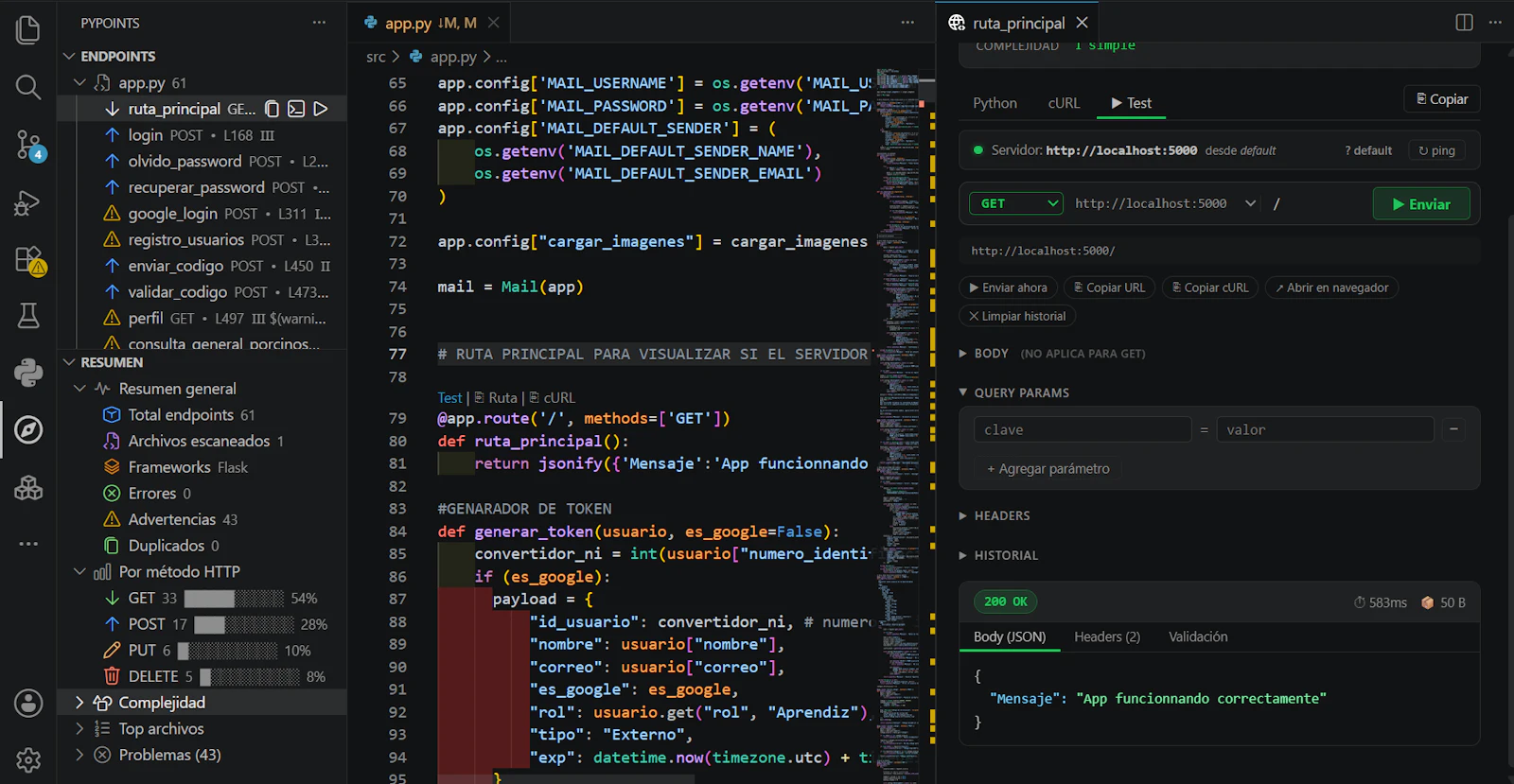Image resolution: width=1514 pixels, height=784 pixels.
Task: Expand the HISTORIAL section
Action: pos(998,556)
